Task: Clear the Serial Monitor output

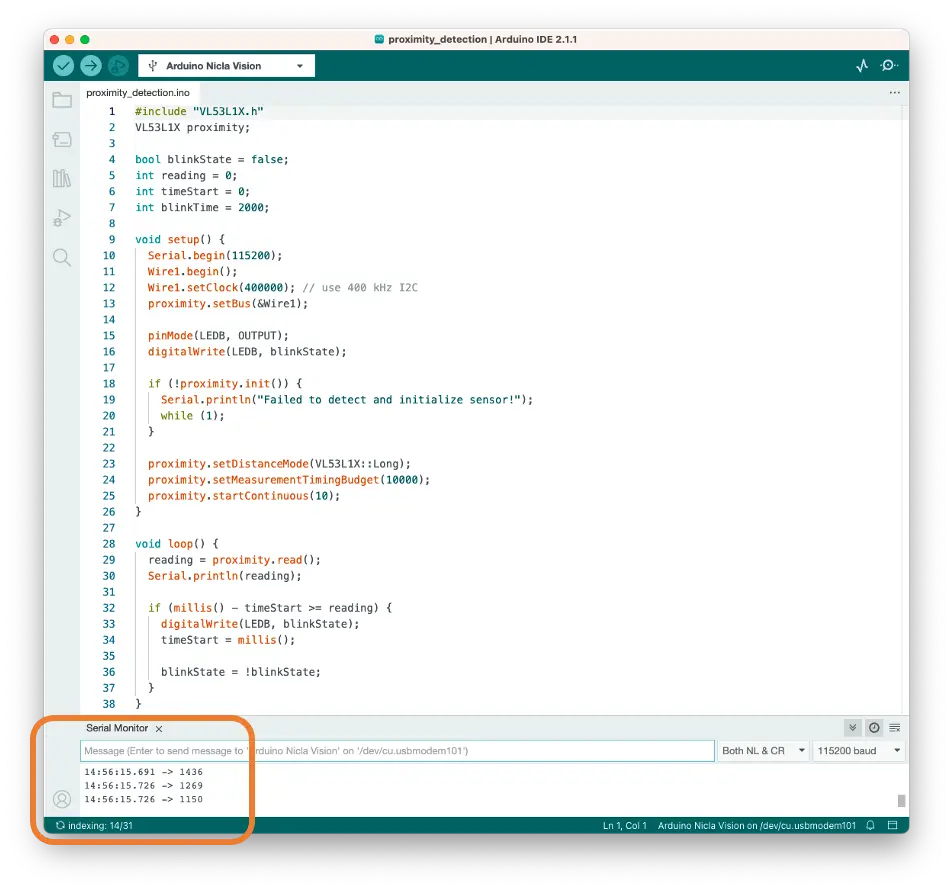Action: click(x=894, y=728)
